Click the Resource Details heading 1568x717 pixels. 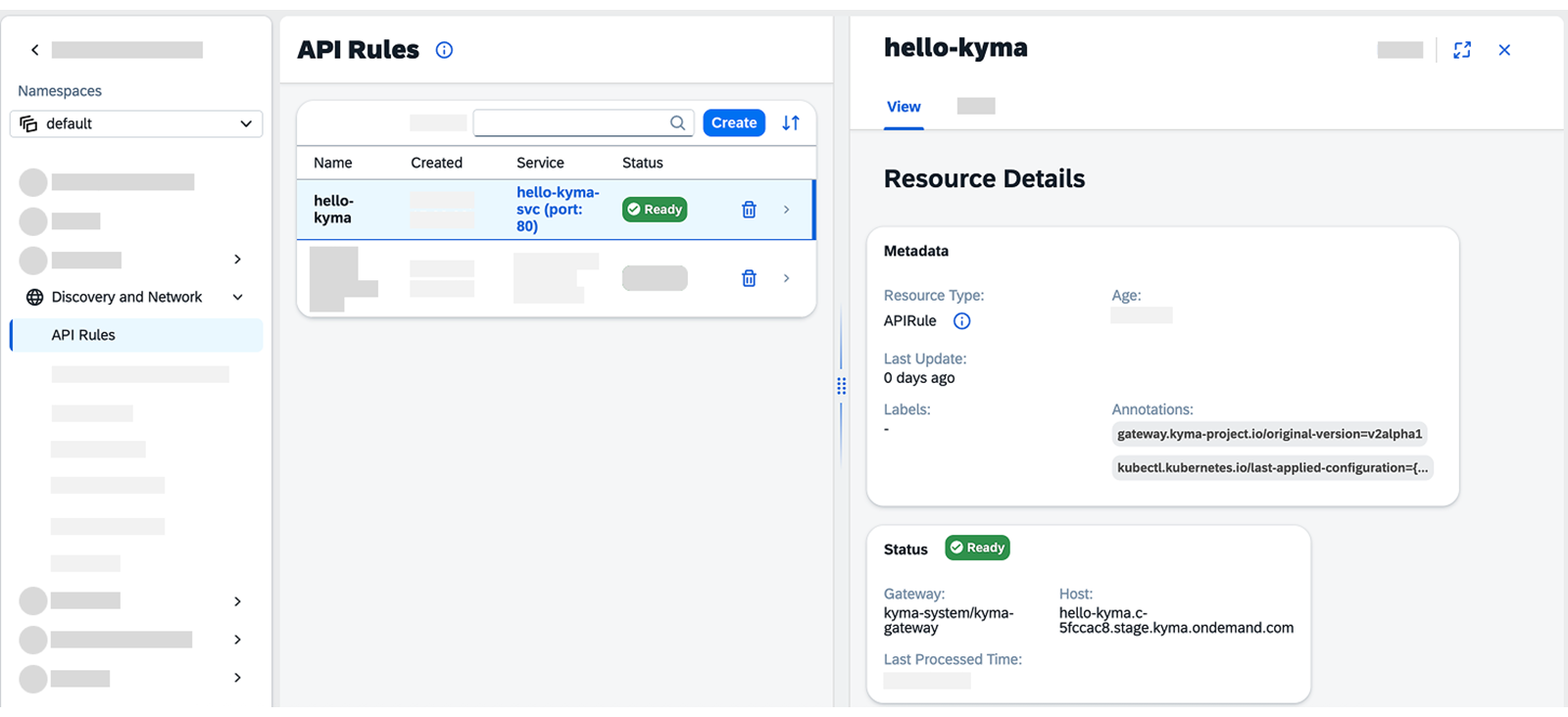click(984, 178)
